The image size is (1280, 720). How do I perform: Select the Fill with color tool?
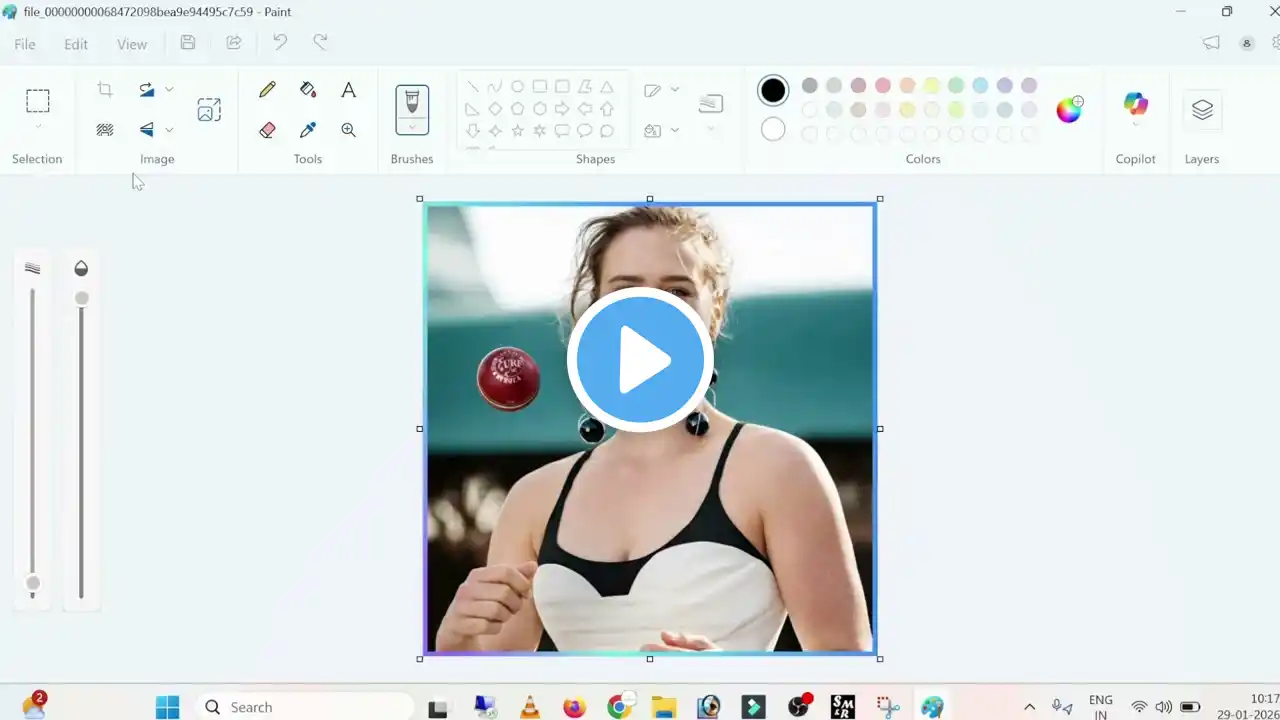click(308, 89)
